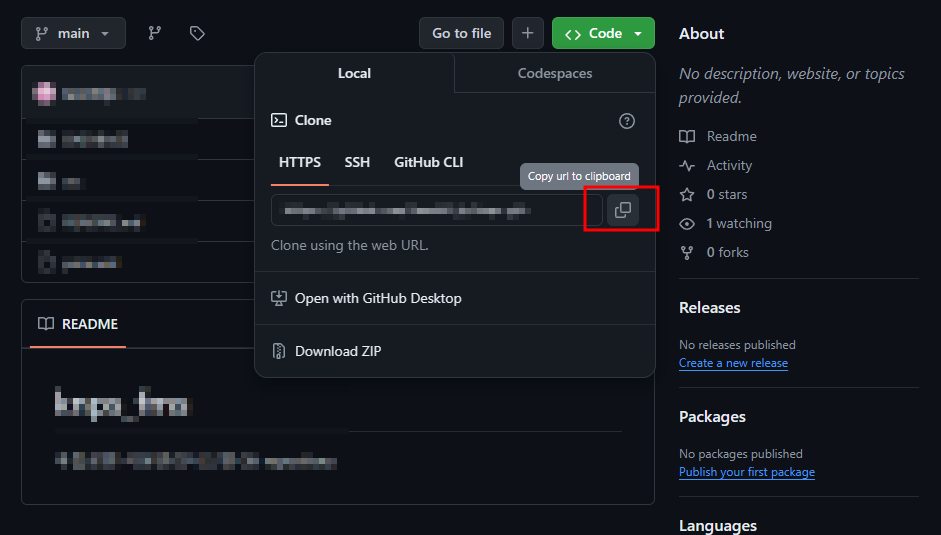941x535 pixels.
Task: Toggle the green Code dropdown button
Action: (x=603, y=33)
